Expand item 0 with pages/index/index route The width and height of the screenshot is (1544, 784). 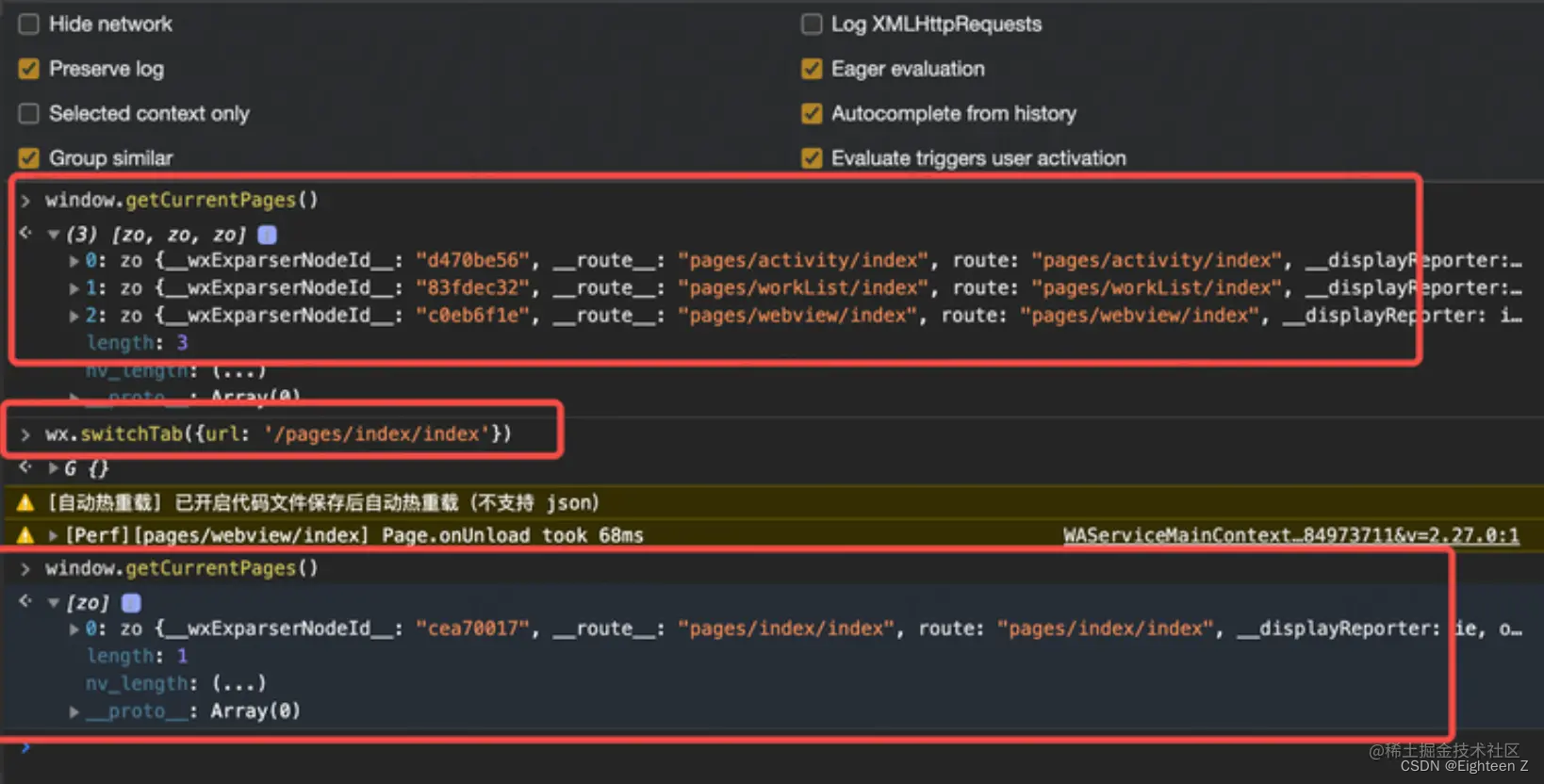click(74, 629)
